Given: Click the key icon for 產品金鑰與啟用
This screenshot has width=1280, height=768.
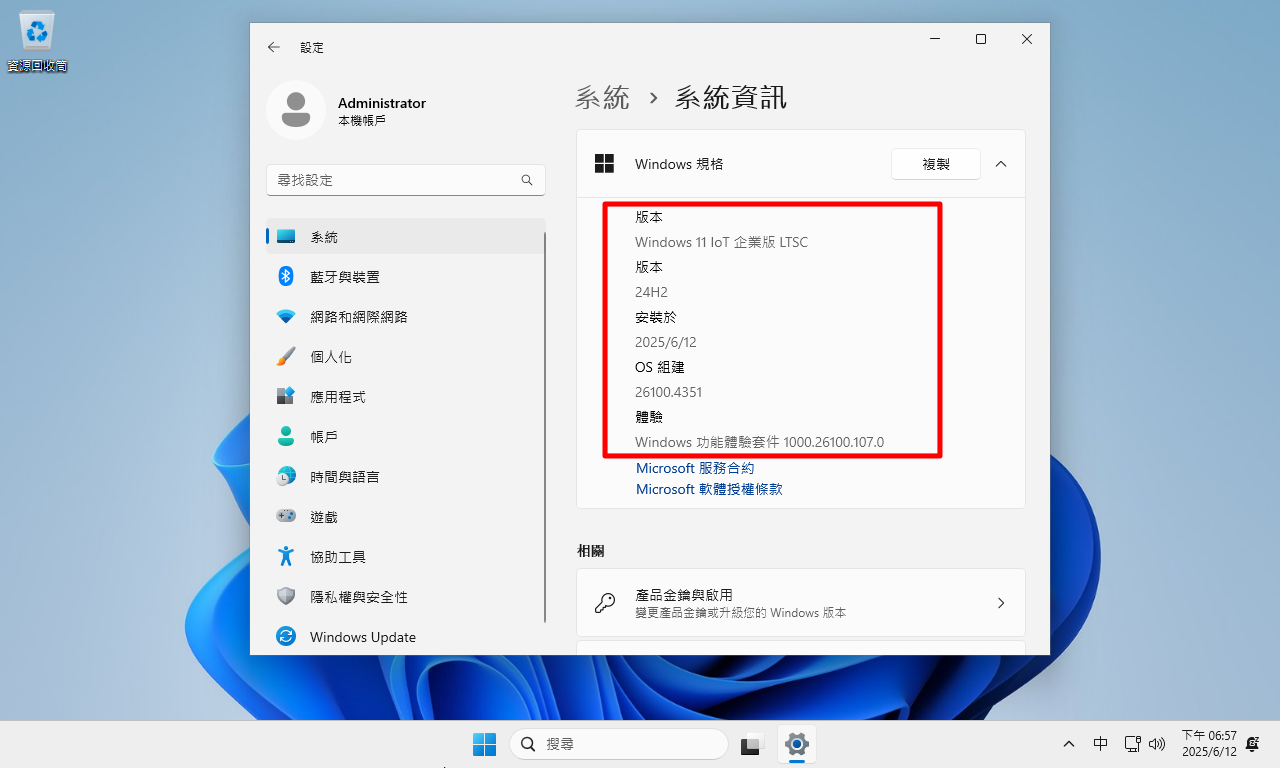Looking at the screenshot, I should coord(605,603).
